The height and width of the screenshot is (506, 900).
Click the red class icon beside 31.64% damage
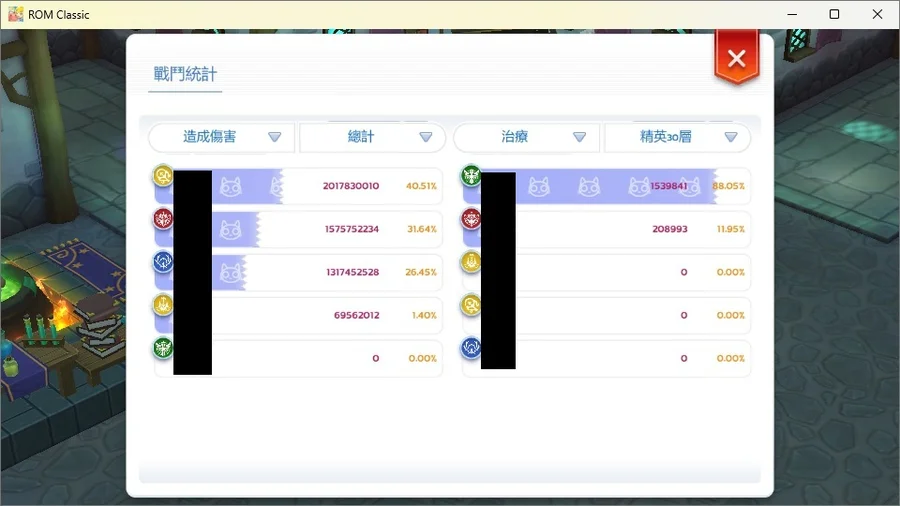pyautogui.click(x=163, y=219)
